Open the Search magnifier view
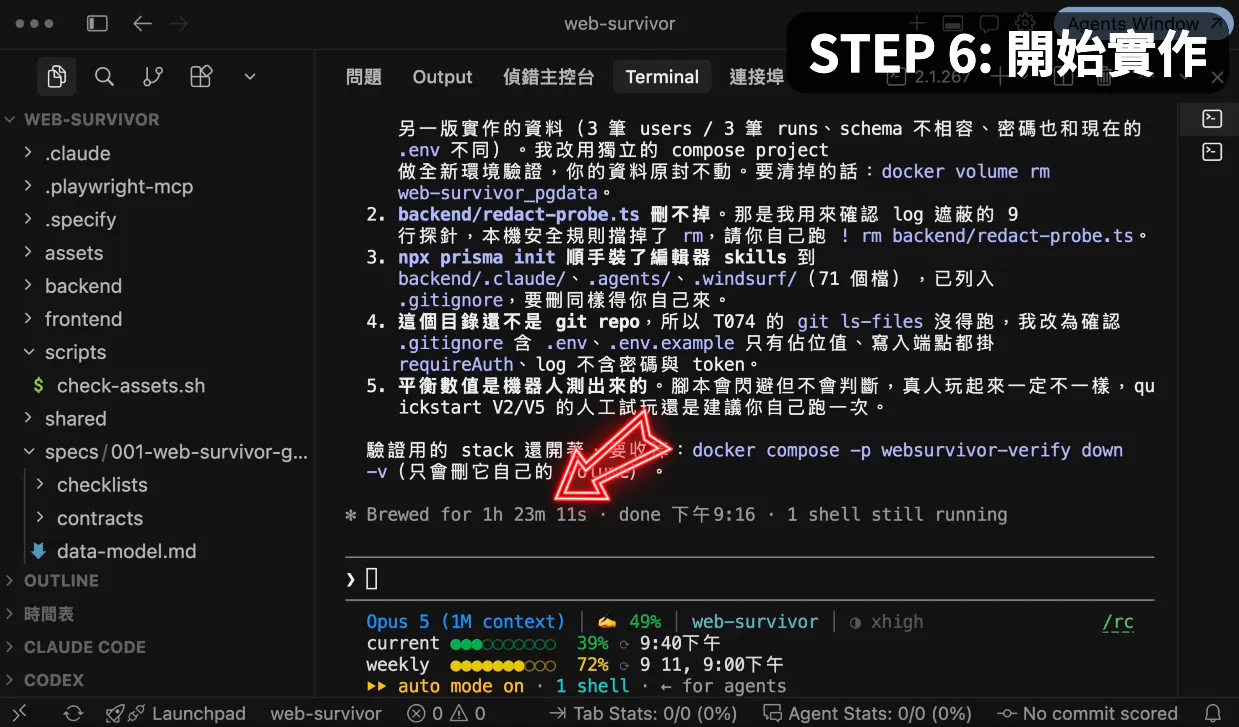1239x727 pixels. tap(104, 76)
